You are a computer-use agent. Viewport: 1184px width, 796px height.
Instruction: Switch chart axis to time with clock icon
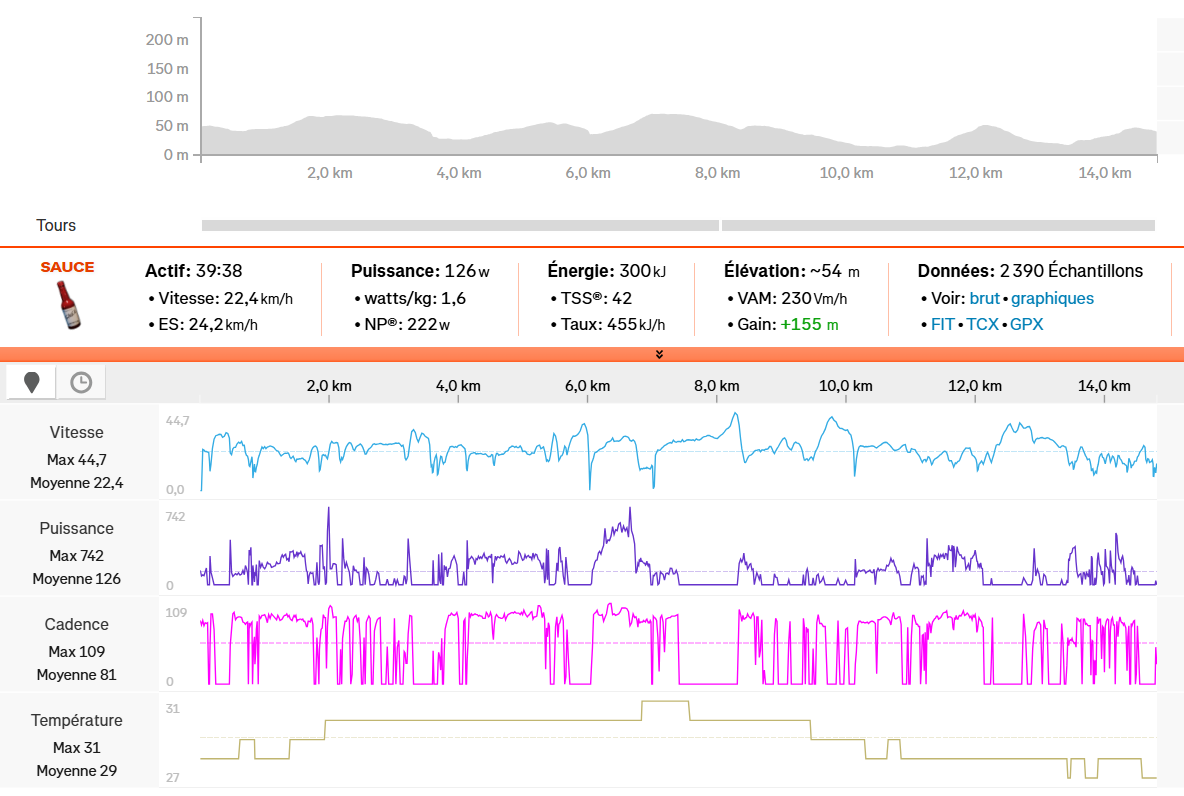[81, 382]
